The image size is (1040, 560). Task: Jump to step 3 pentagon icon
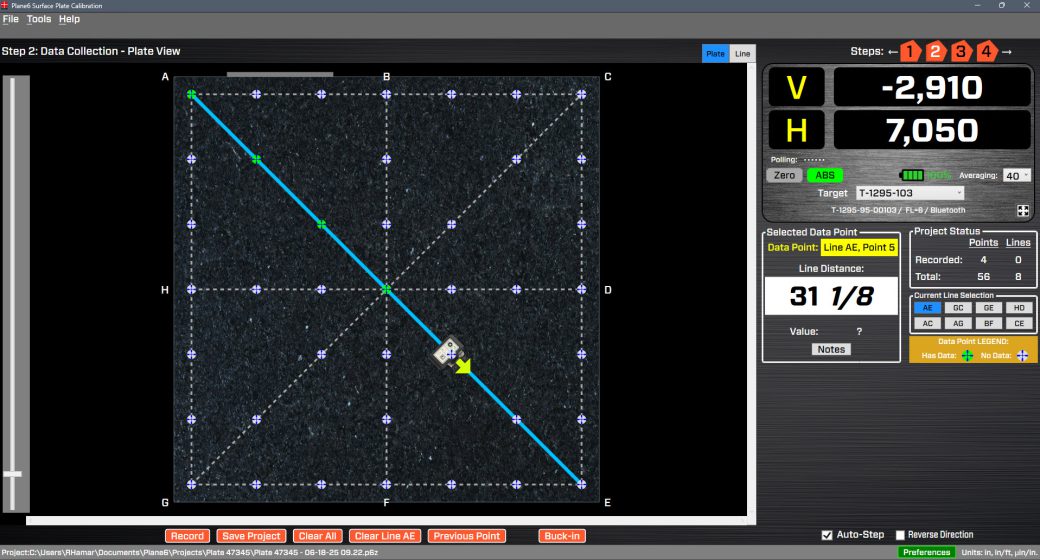(x=960, y=51)
